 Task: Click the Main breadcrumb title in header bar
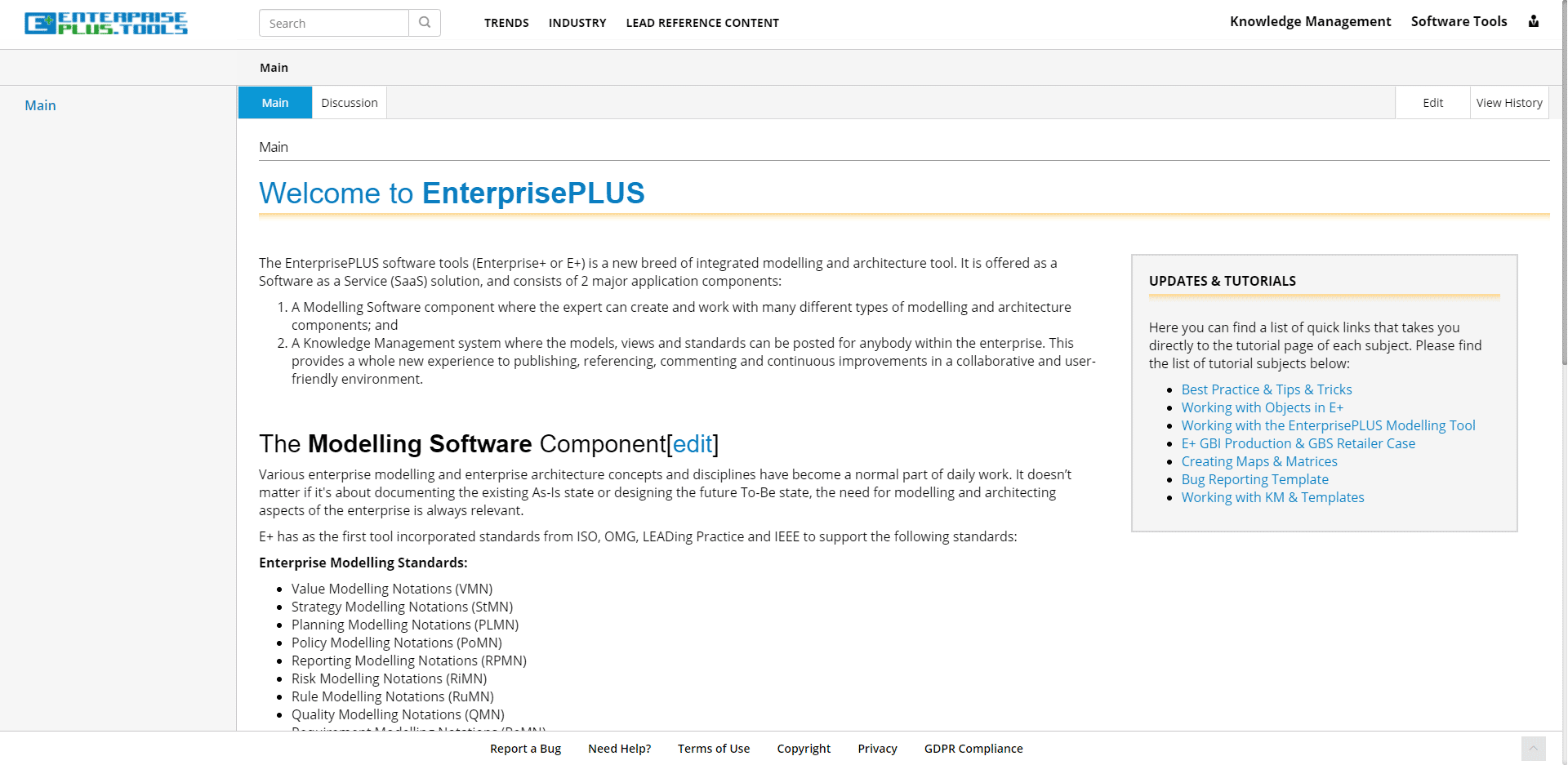coord(274,68)
